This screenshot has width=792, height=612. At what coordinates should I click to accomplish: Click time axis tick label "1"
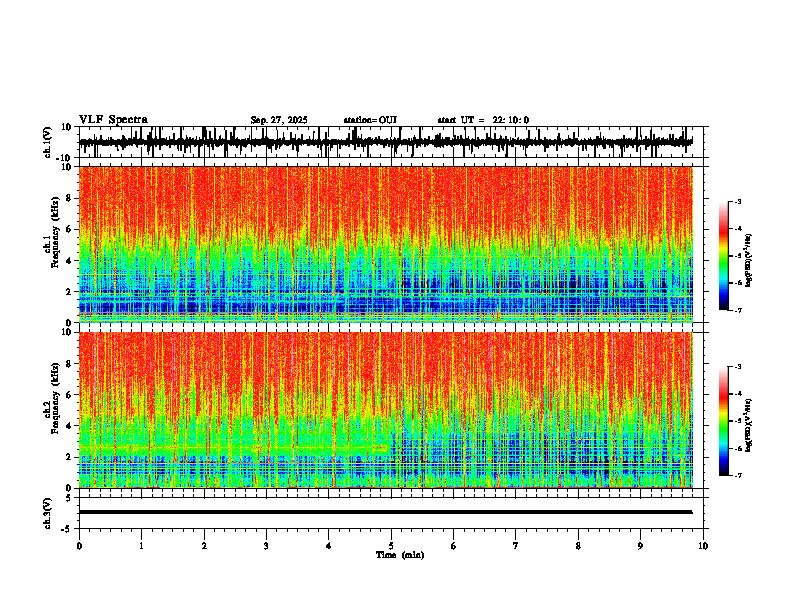(141, 546)
